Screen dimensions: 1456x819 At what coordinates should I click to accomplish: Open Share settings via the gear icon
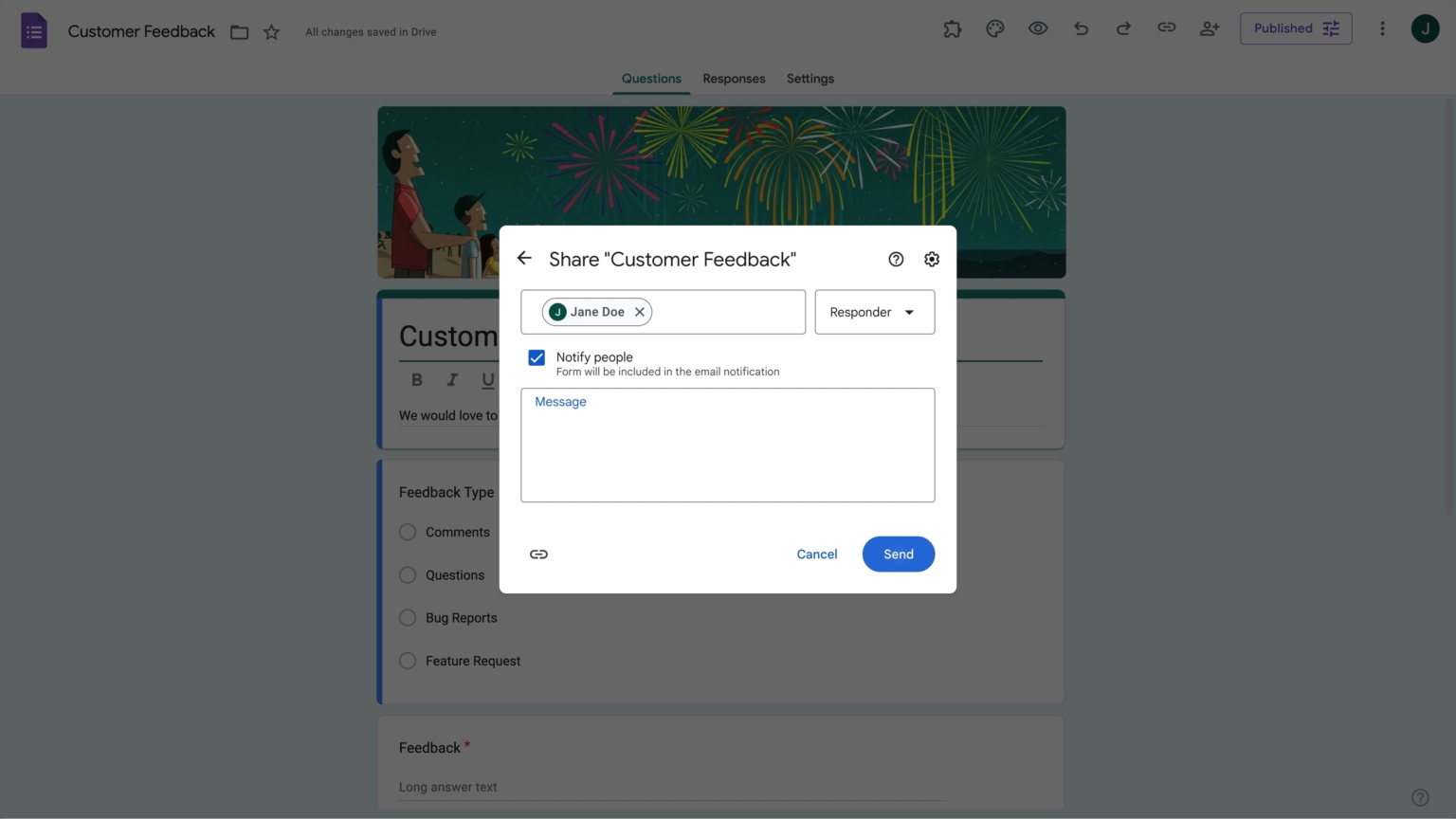931,258
